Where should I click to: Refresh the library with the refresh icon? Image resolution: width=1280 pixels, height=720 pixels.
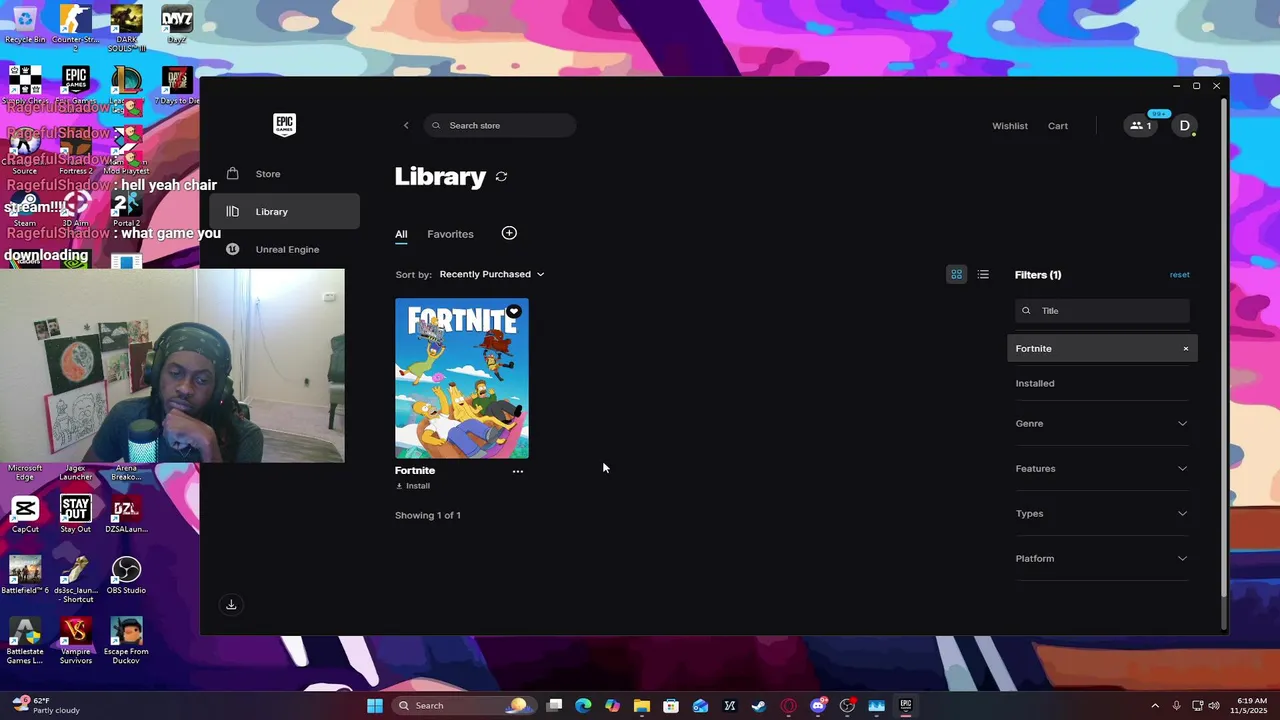click(501, 177)
